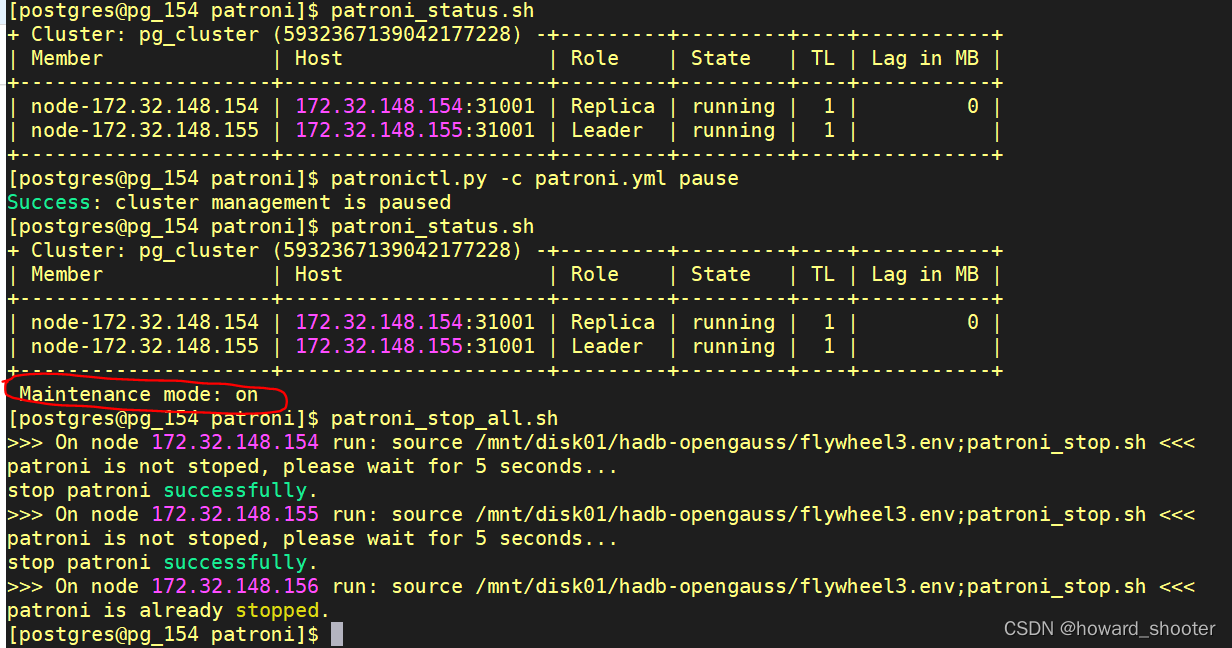1232x648 pixels.
Task: Click IP 172.32.148.154 in the '>>> On node' line
Action: (235, 443)
